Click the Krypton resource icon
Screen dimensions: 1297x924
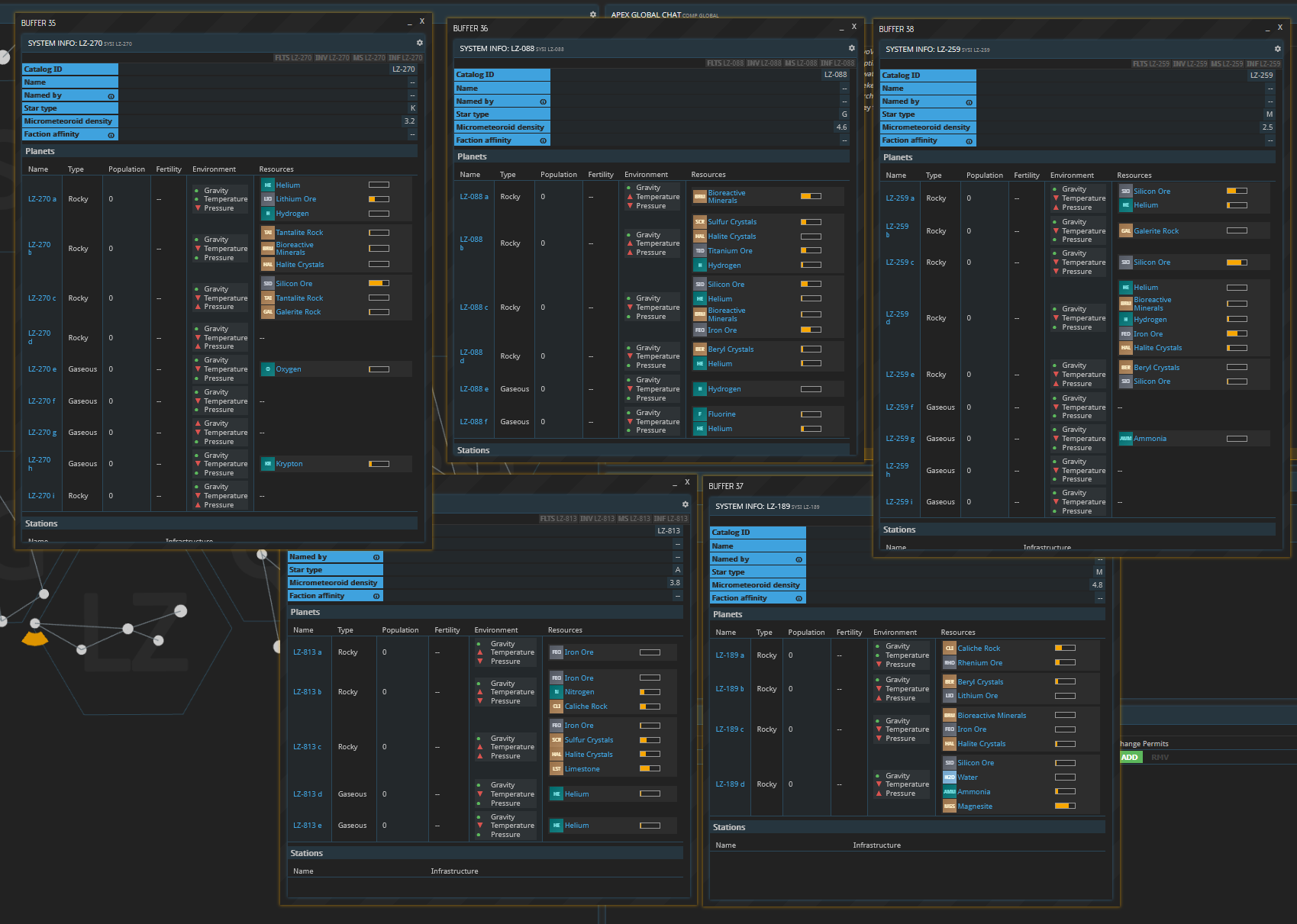point(268,464)
